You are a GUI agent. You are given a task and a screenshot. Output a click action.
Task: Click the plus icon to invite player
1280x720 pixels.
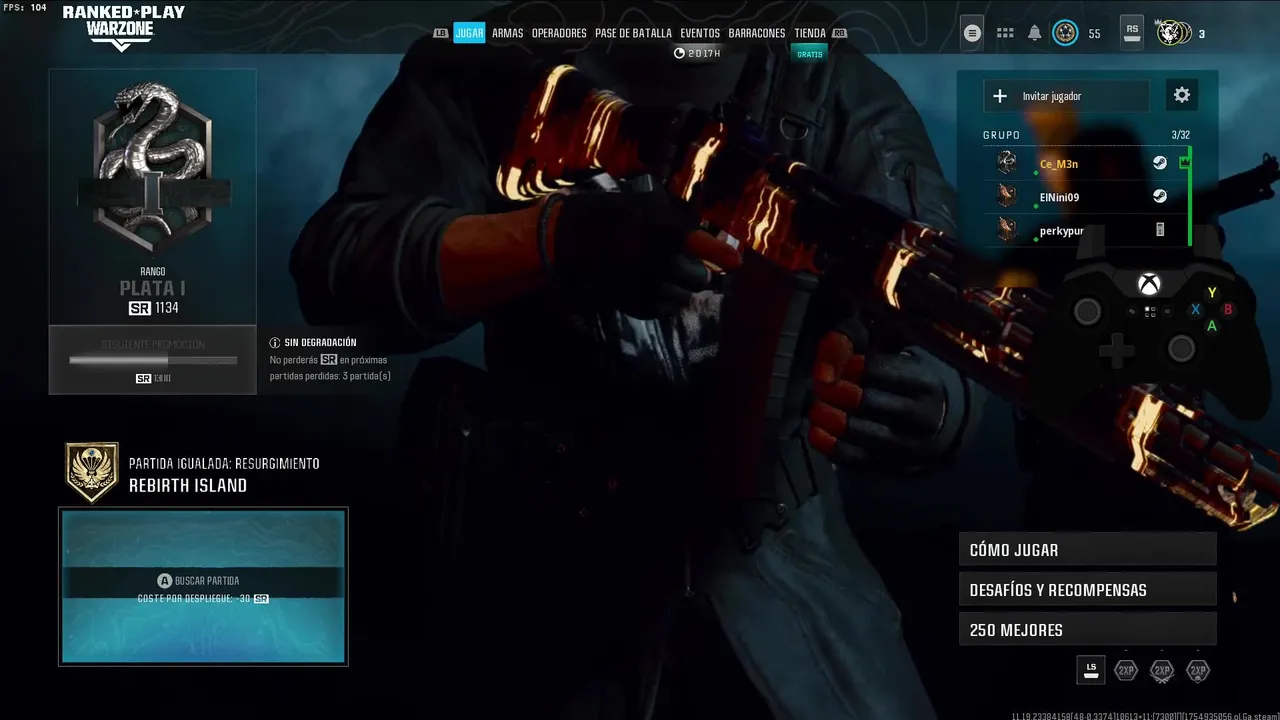point(1000,96)
